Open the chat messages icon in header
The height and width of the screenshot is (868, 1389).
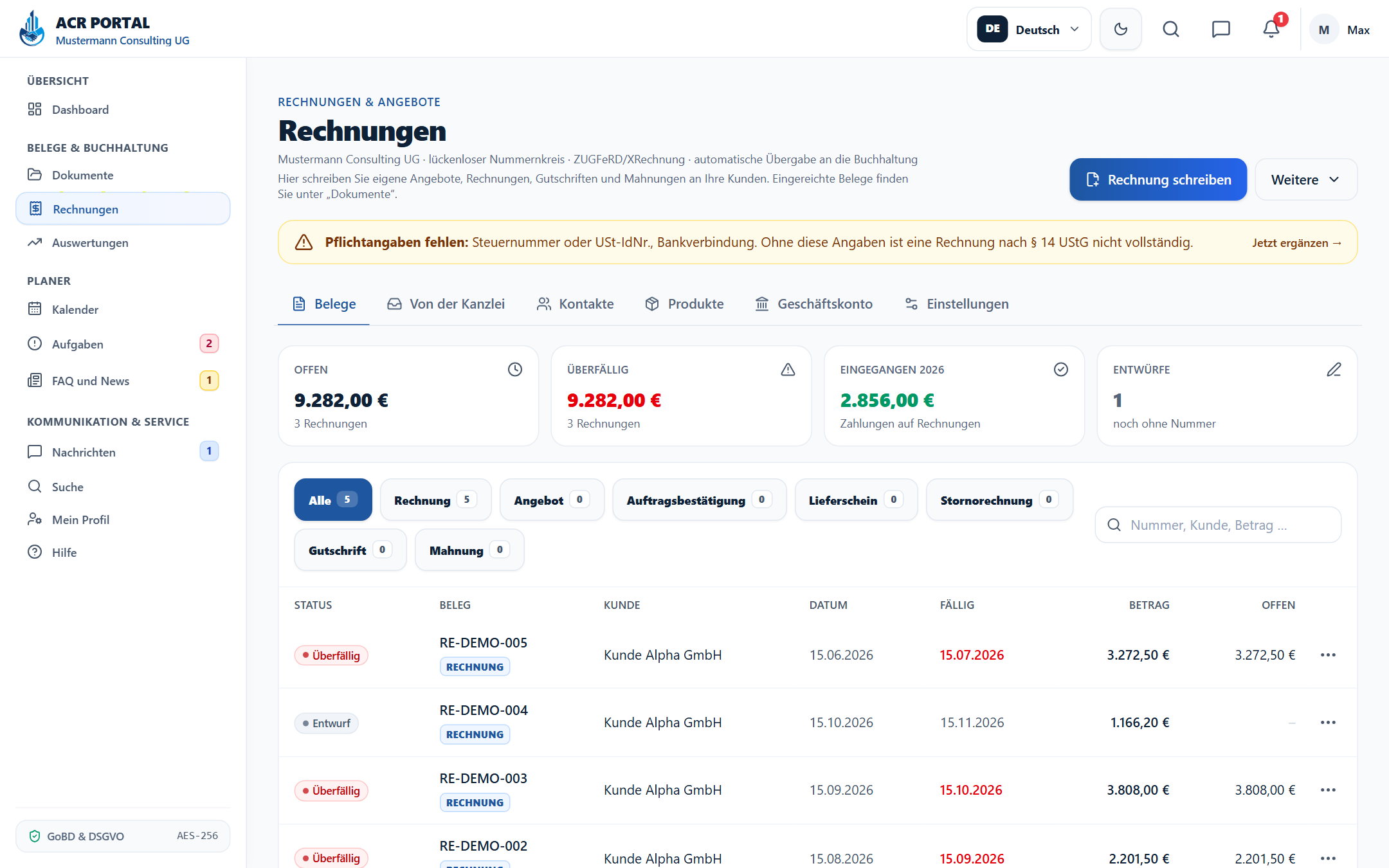(1221, 29)
